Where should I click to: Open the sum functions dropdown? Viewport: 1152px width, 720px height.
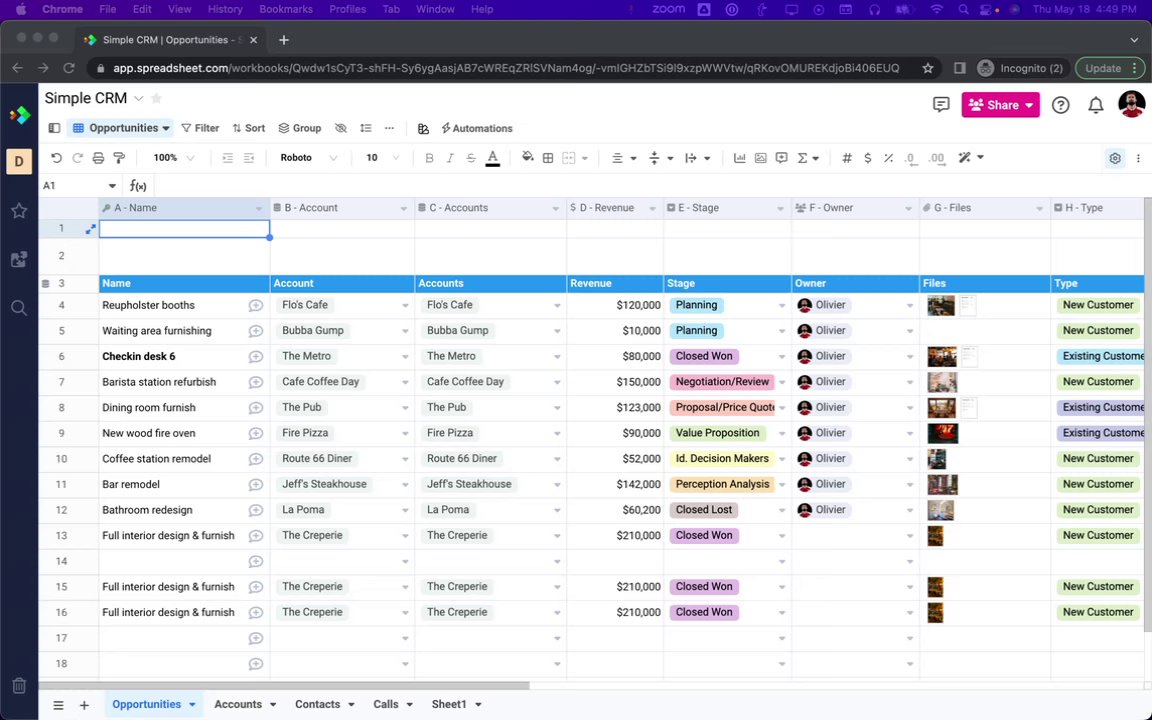(808, 158)
